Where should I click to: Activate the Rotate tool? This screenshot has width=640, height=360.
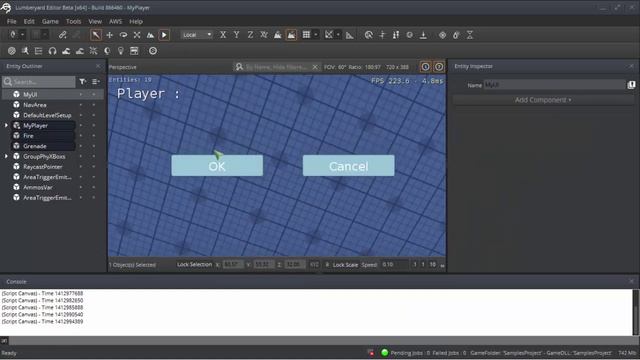coord(123,35)
